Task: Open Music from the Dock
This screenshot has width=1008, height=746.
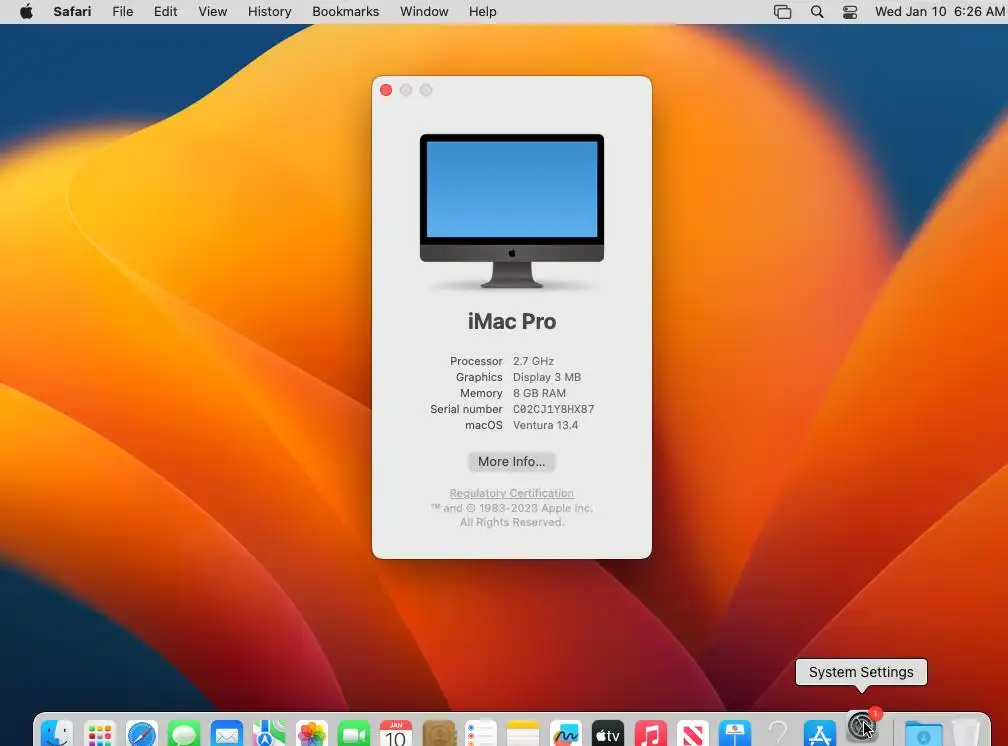Action: pyautogui.click(x=651, y=734)
